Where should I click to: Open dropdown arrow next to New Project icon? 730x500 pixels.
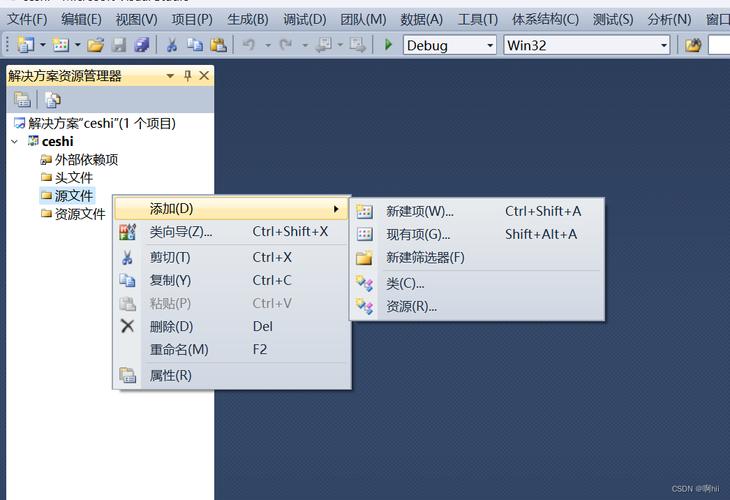43,45
